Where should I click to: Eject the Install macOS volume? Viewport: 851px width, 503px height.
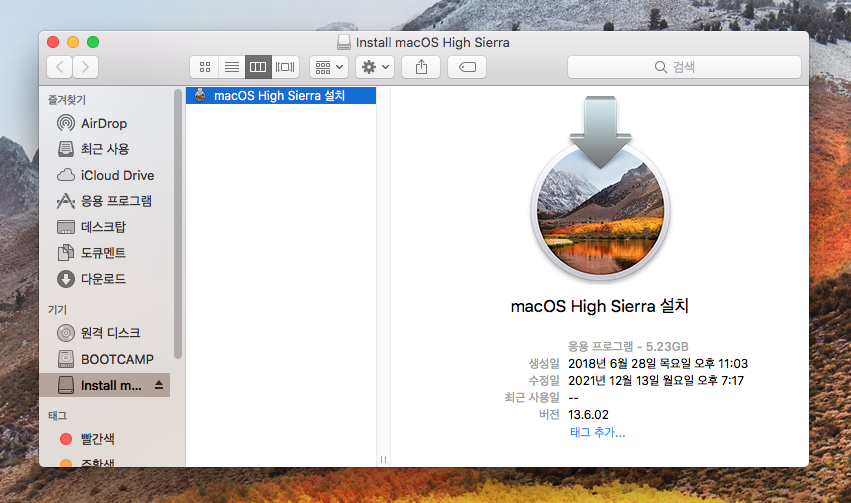158,385
